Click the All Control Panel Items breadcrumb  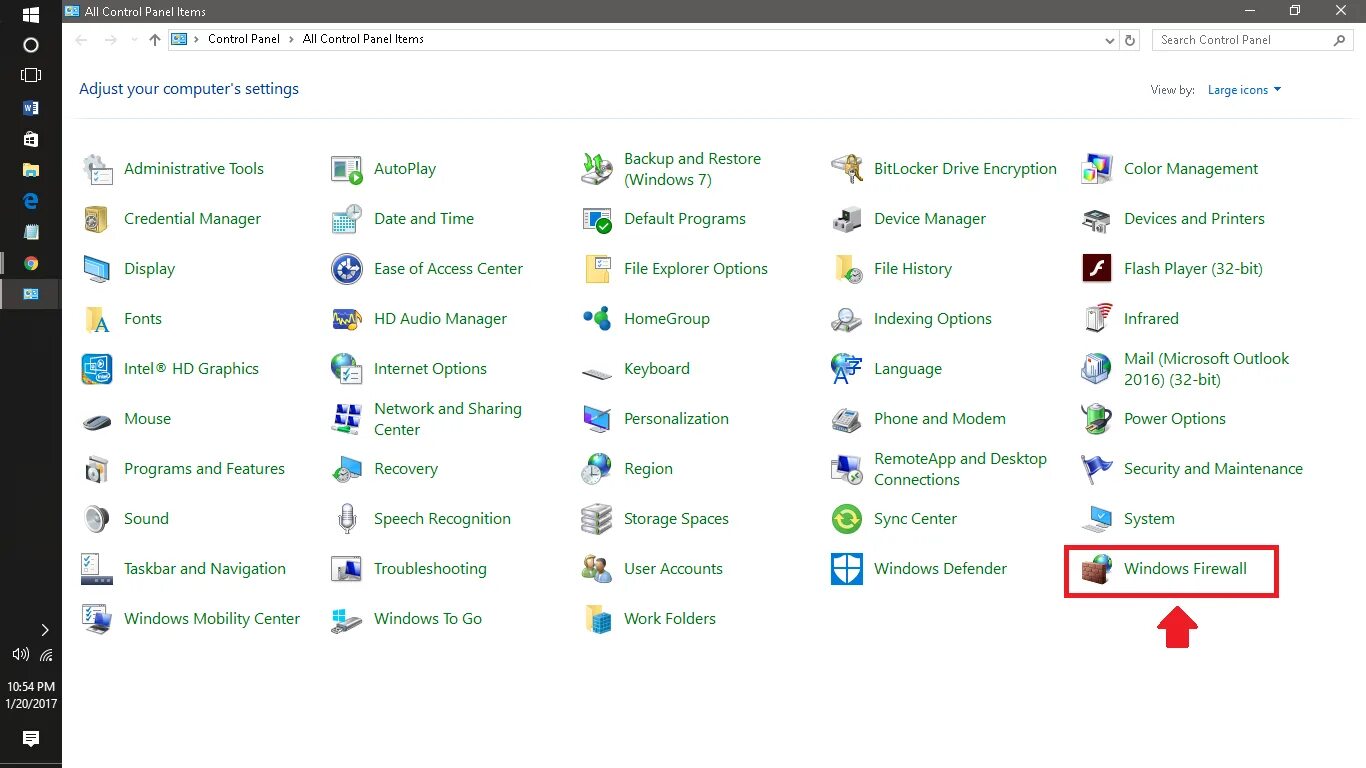363,39
